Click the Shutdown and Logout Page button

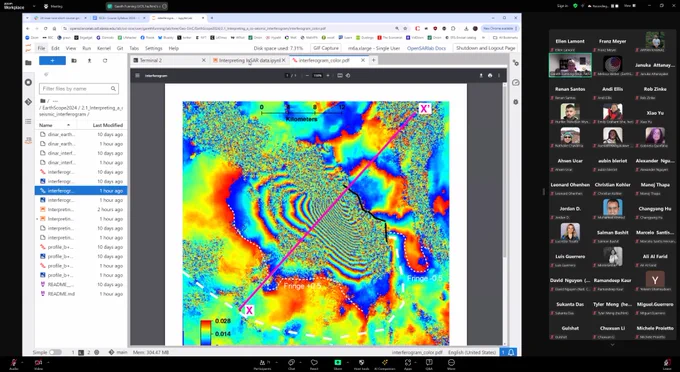(486, 48)
